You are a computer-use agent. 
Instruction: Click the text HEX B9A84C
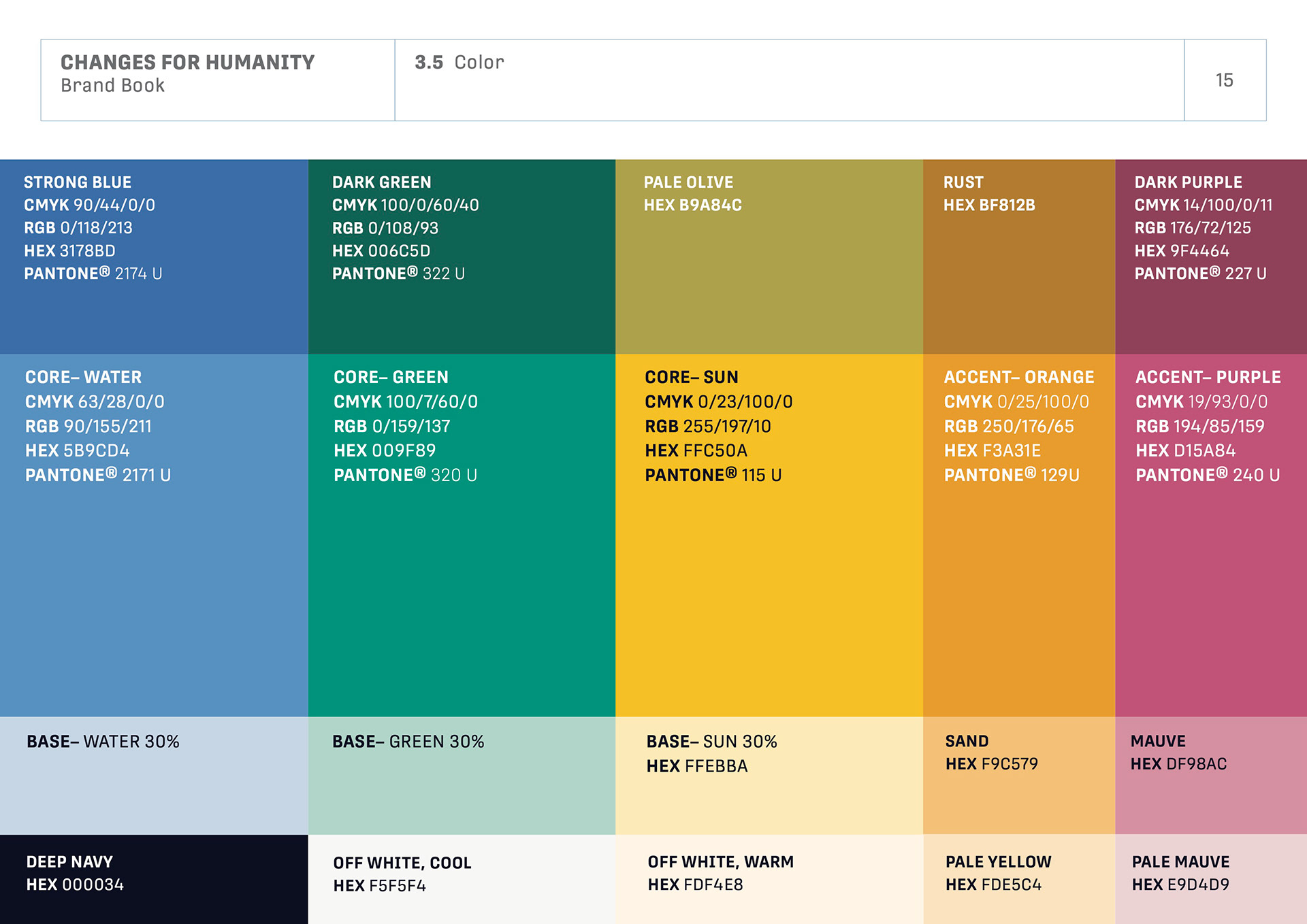coord(693,205)
